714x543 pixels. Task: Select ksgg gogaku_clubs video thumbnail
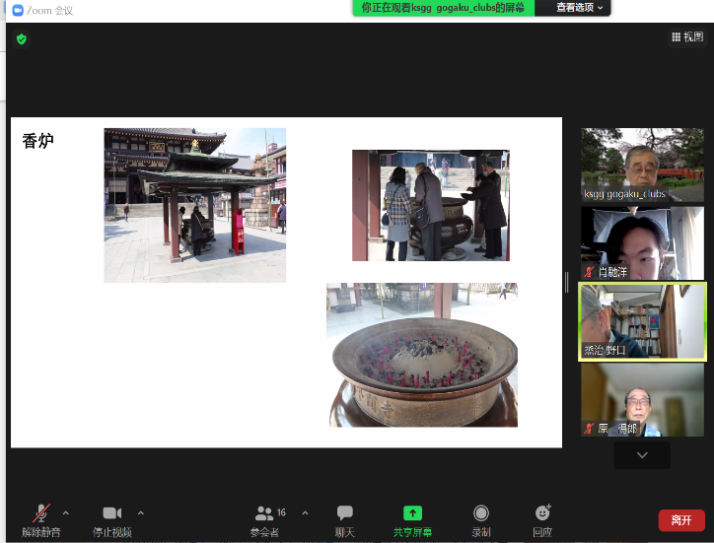click(x=642, y=164)
